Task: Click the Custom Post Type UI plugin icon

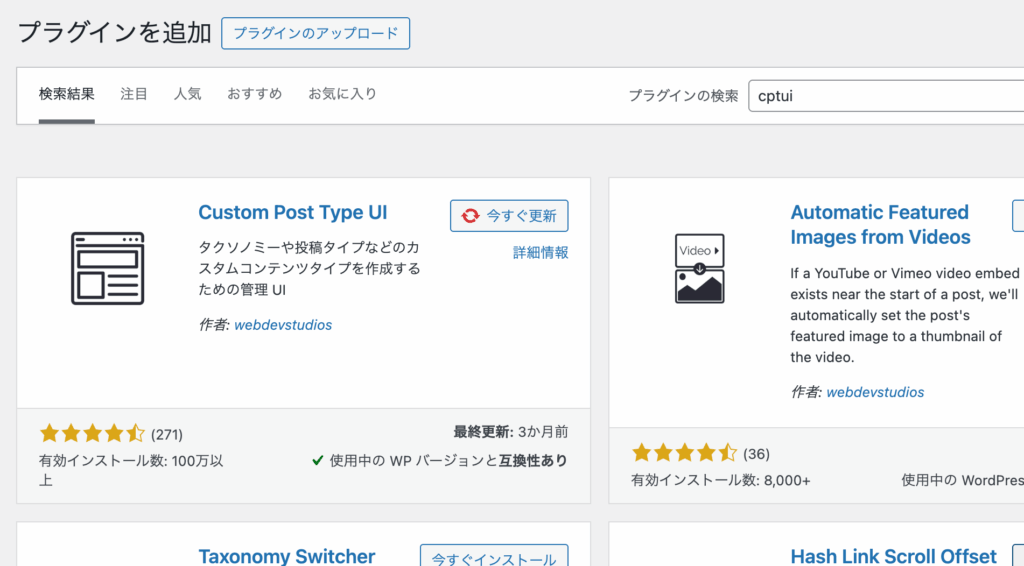Action: click(108, 268)
